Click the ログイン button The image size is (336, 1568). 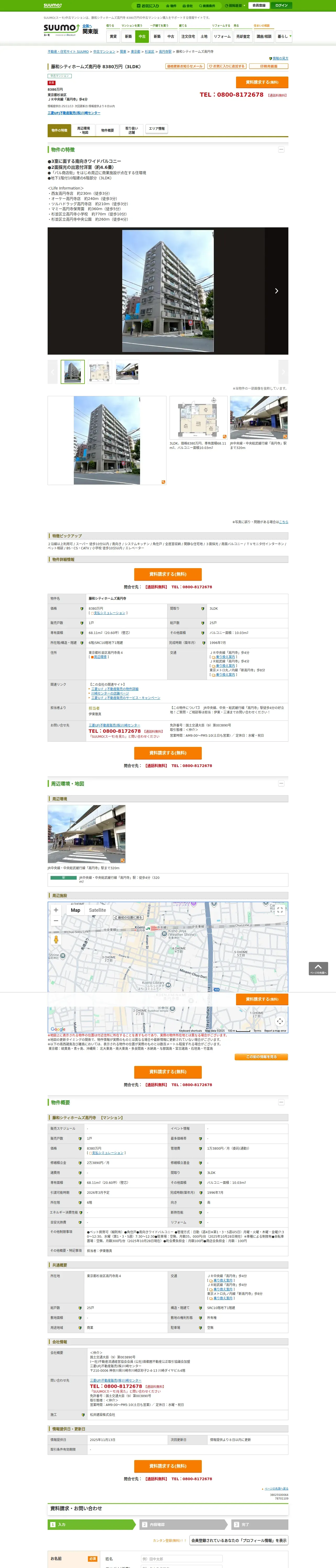click(x=281, y=5)
